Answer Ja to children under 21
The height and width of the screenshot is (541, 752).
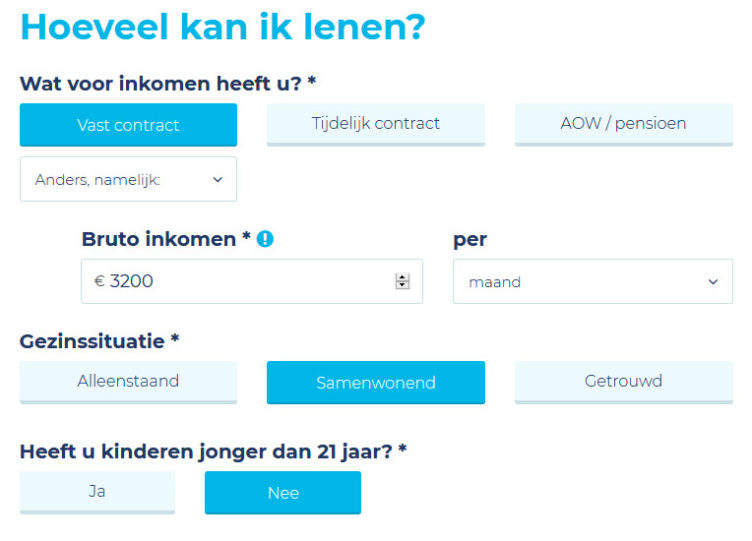tap(97, 491)
